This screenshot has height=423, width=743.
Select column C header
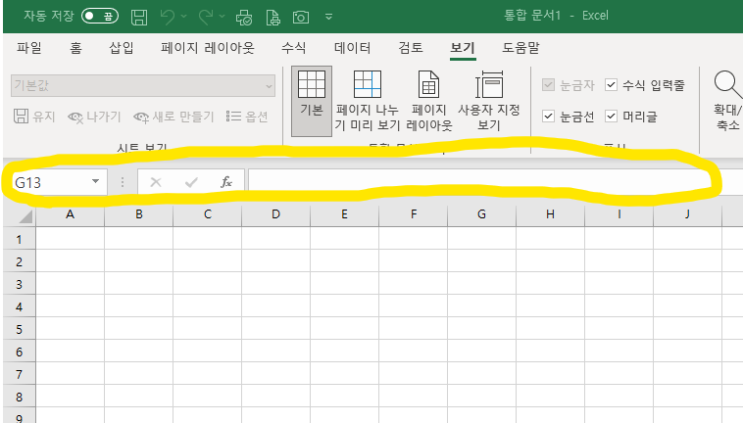[208, 215]
